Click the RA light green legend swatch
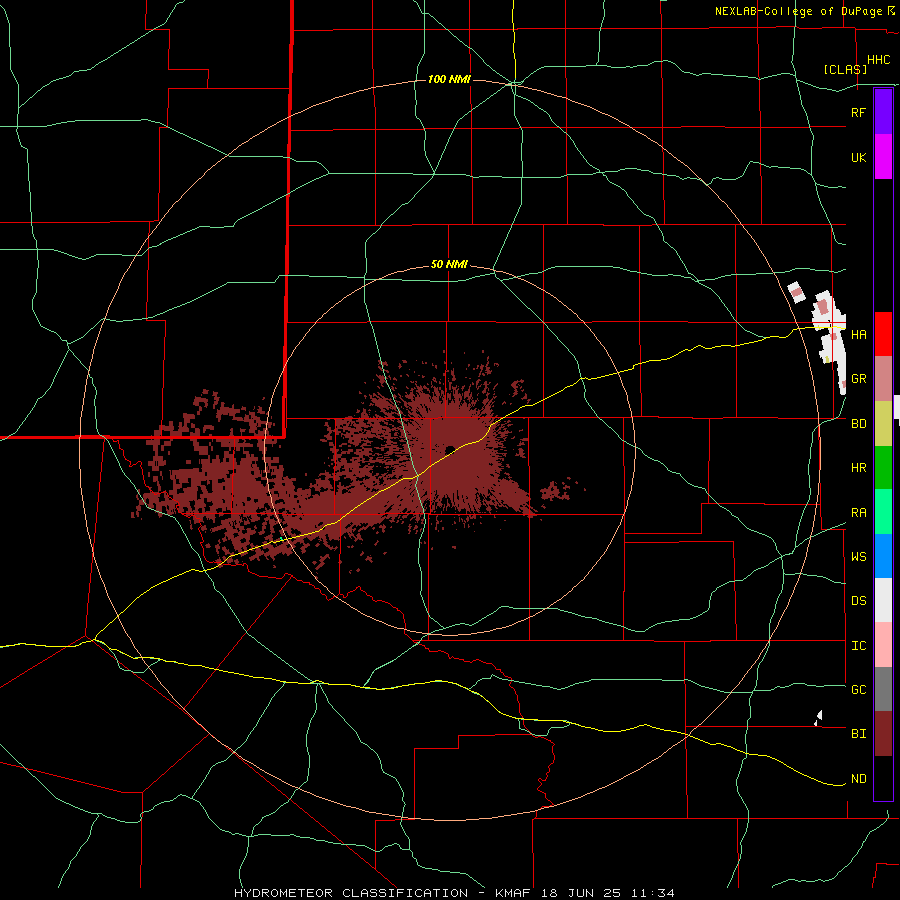Screen dimensions: 900x900 (883, 512)
